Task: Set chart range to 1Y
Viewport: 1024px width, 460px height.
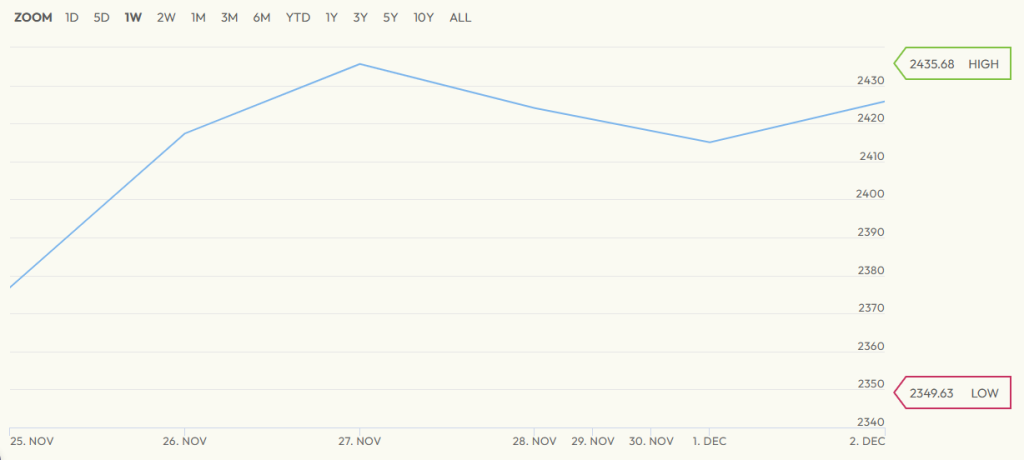Action: (x=332, y=18)
